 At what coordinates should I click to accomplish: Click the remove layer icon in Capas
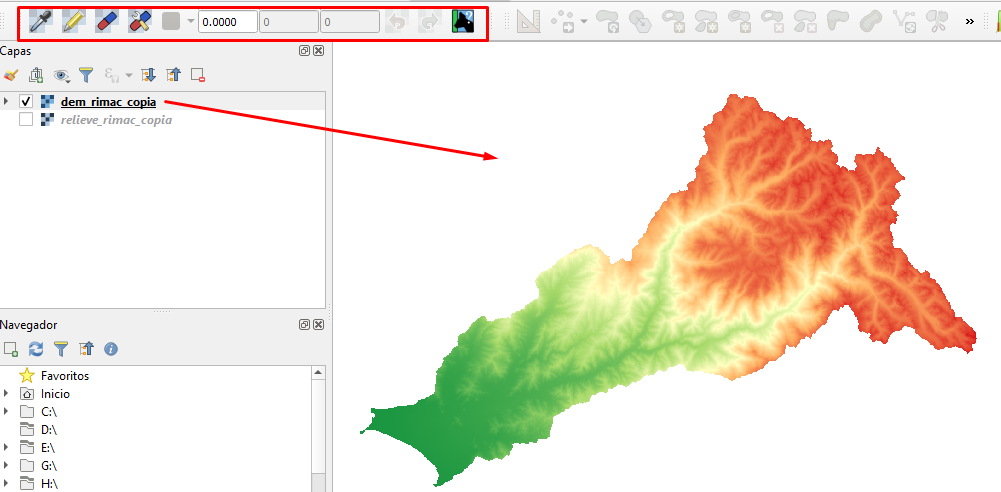point(199,75)
